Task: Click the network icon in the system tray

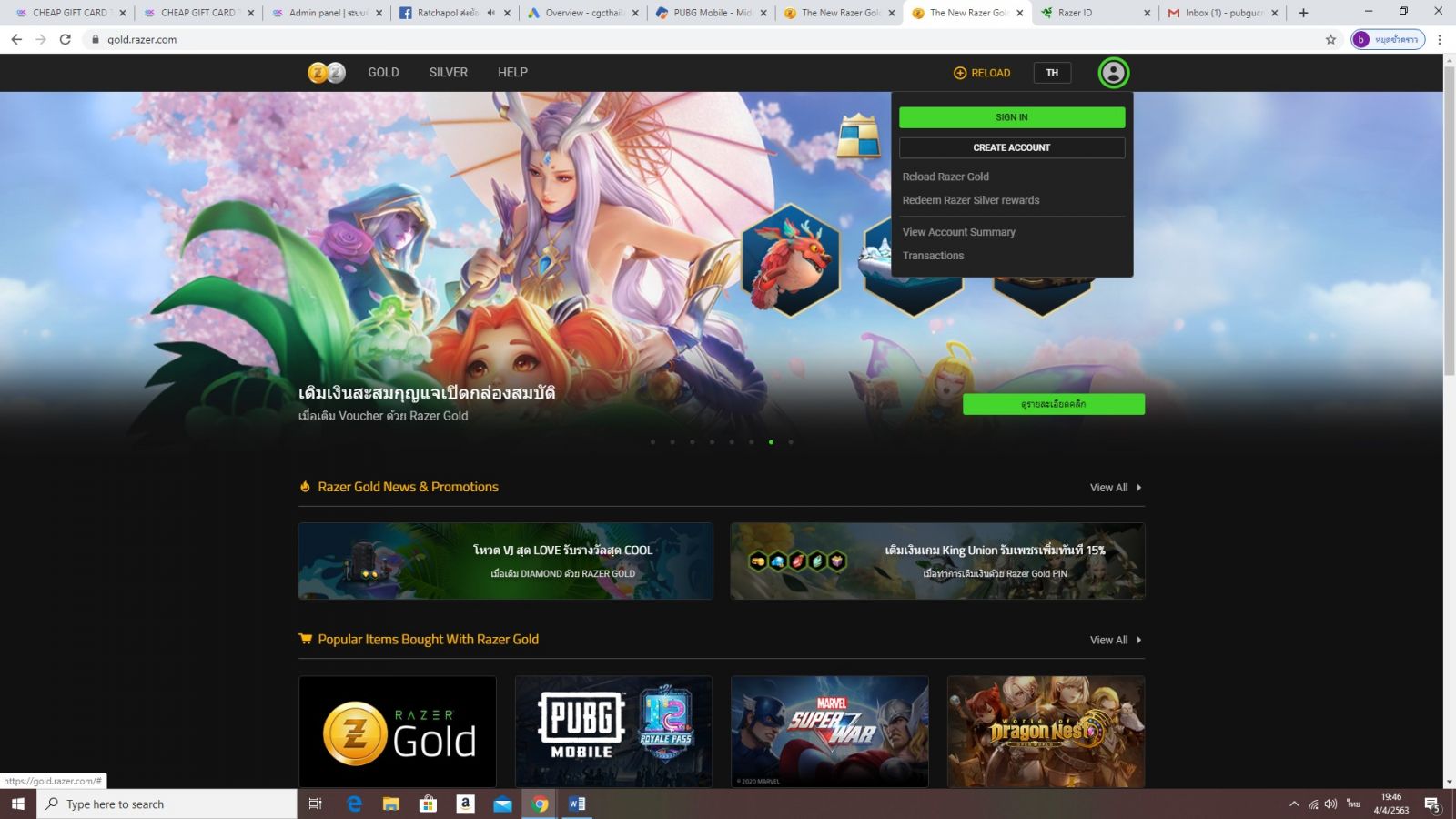Action: coord(1313,804)
